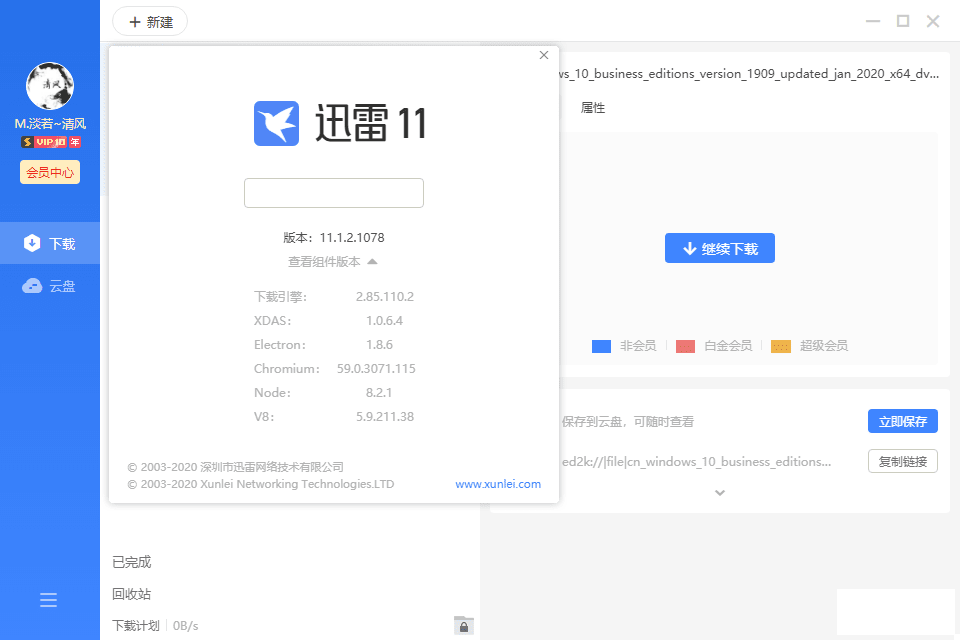Open 会员中心 member center
Screen dimensions: 960x640
pyautogui.click(x=50, y=172)
